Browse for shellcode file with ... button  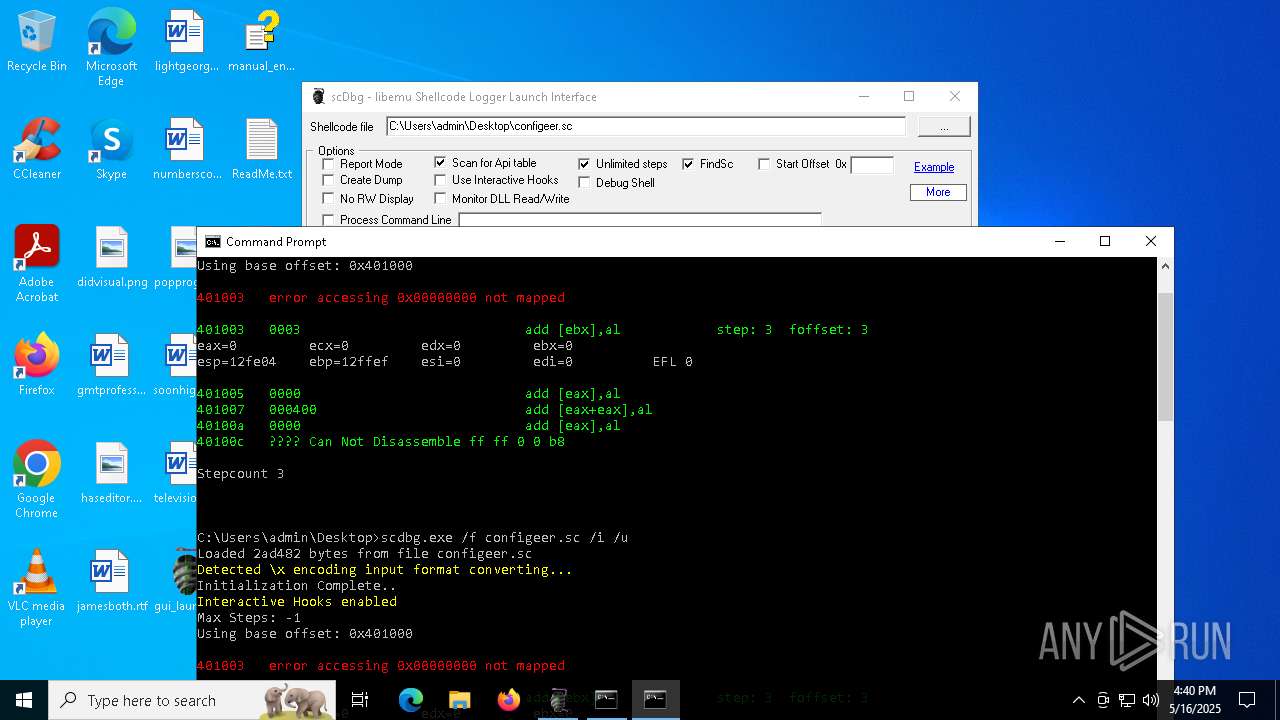tap(944, 126)
